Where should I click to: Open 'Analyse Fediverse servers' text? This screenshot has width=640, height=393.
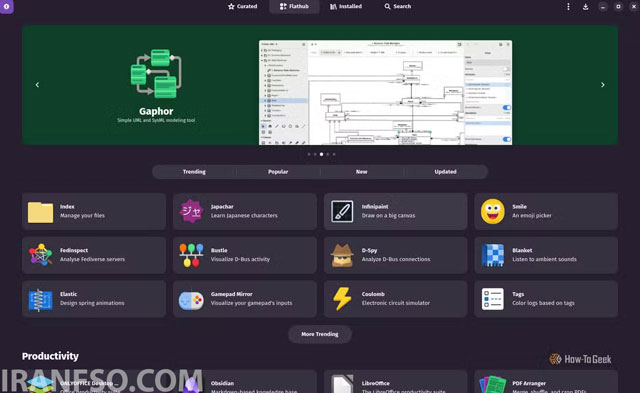92,259
